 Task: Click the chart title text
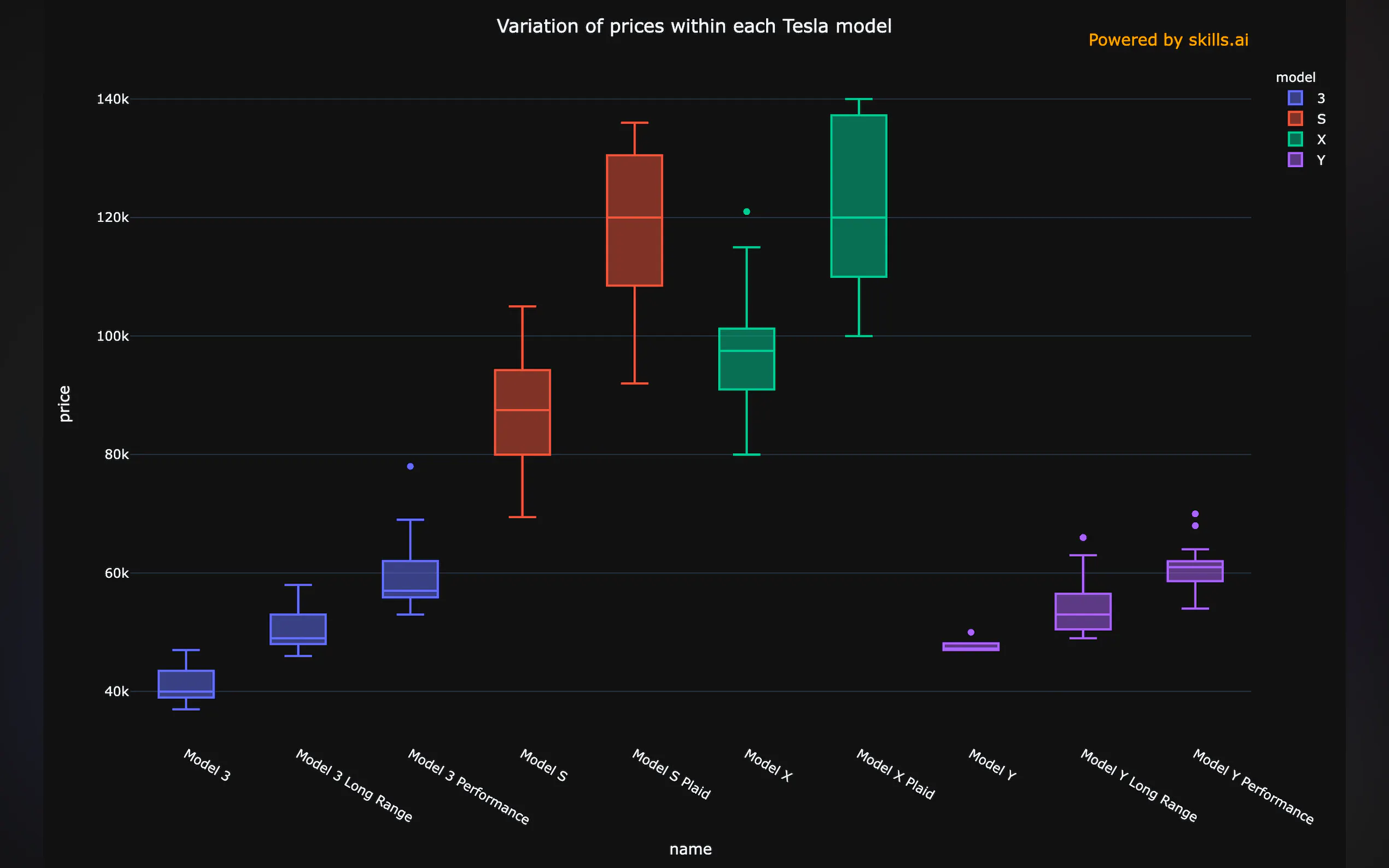click(693, 26)
